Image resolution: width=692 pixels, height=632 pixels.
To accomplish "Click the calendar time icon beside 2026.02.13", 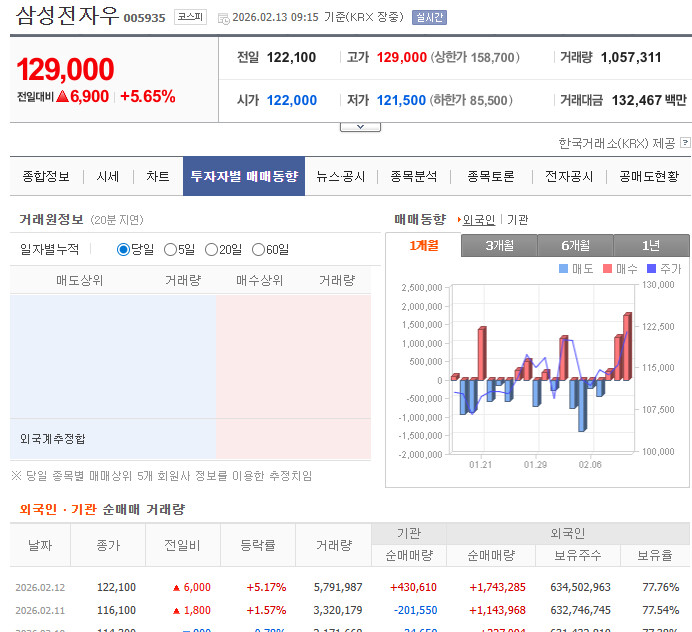I will point(224,19).
